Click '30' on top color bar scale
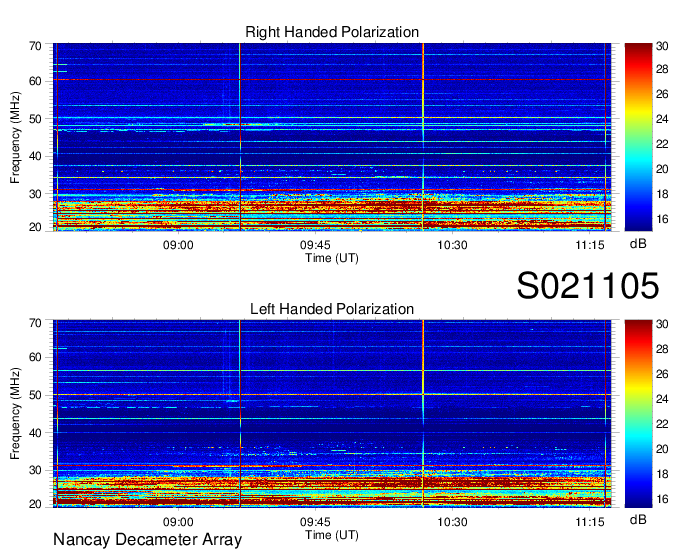 point(662,46)
